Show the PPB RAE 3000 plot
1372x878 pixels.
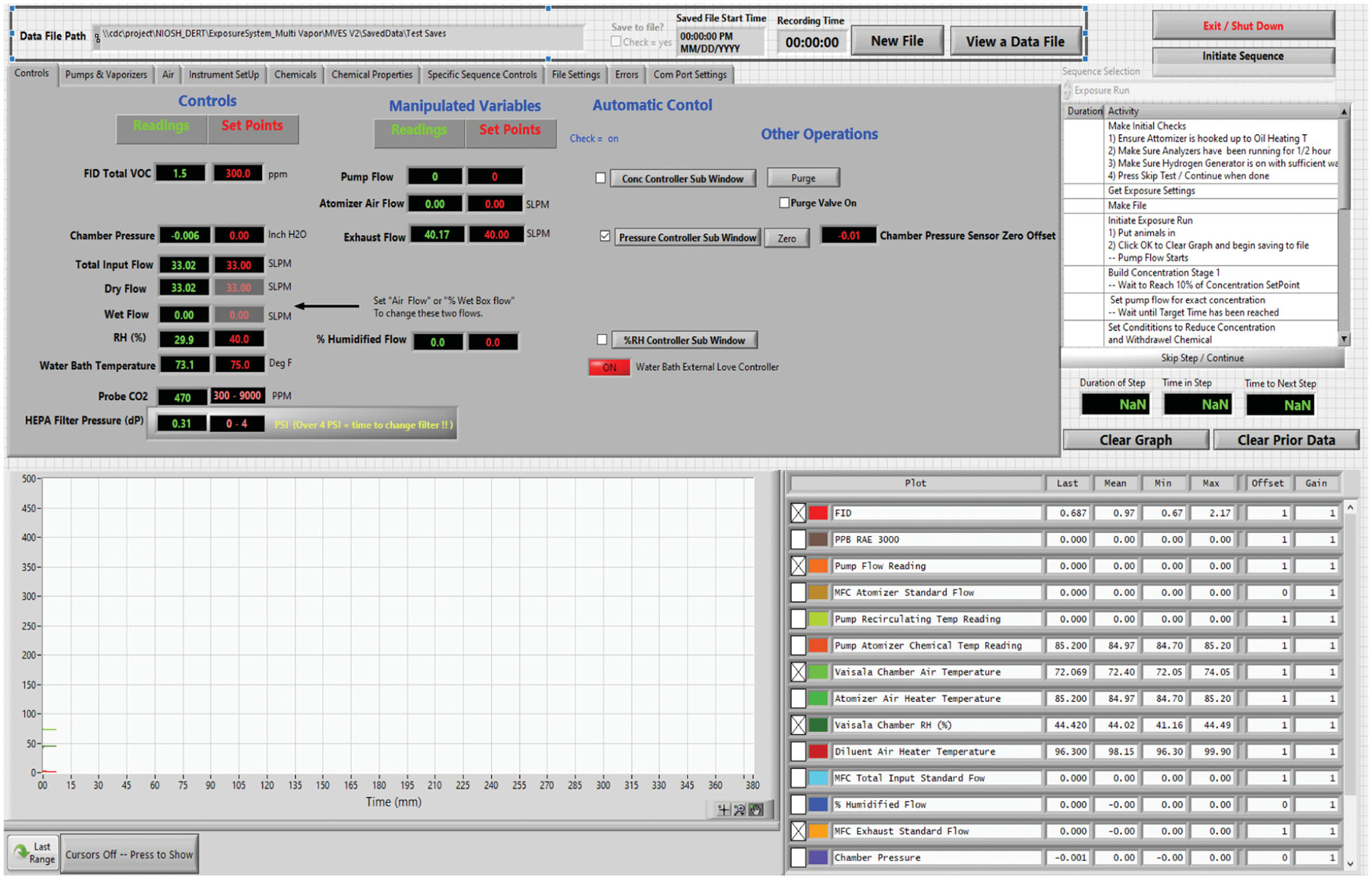[798, 540]
